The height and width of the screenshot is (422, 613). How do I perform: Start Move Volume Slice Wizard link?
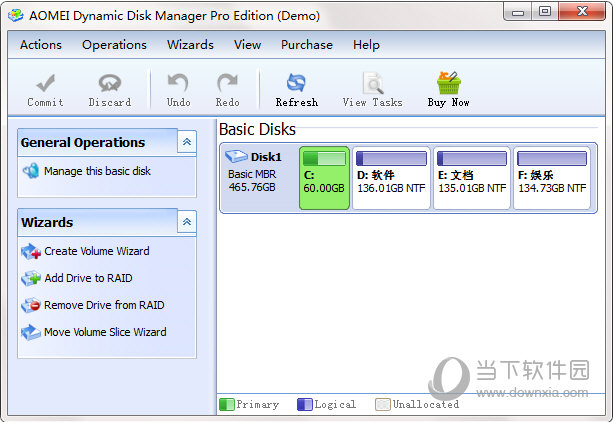click(105, 332)
